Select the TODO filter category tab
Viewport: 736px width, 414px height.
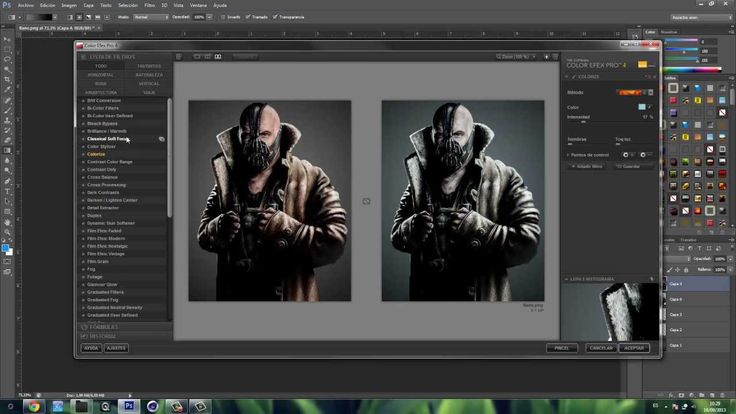pyautogui.click(x=101, y=66)
